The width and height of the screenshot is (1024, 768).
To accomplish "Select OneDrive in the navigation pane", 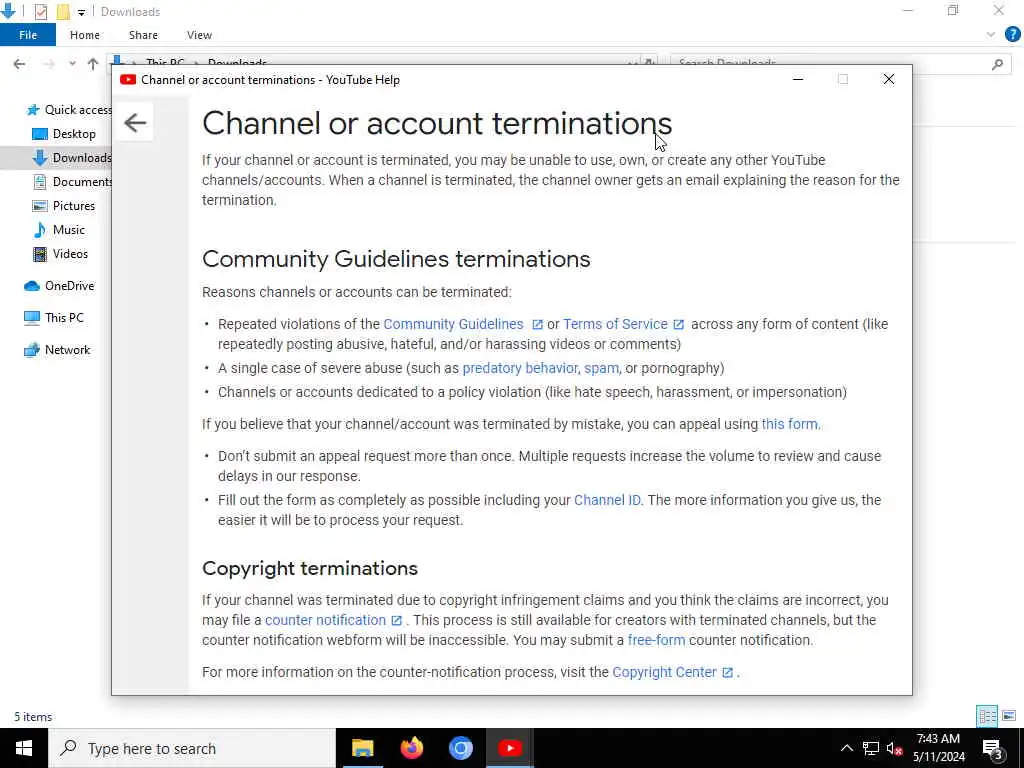I will pyautogui.click(x=59, y=286).
